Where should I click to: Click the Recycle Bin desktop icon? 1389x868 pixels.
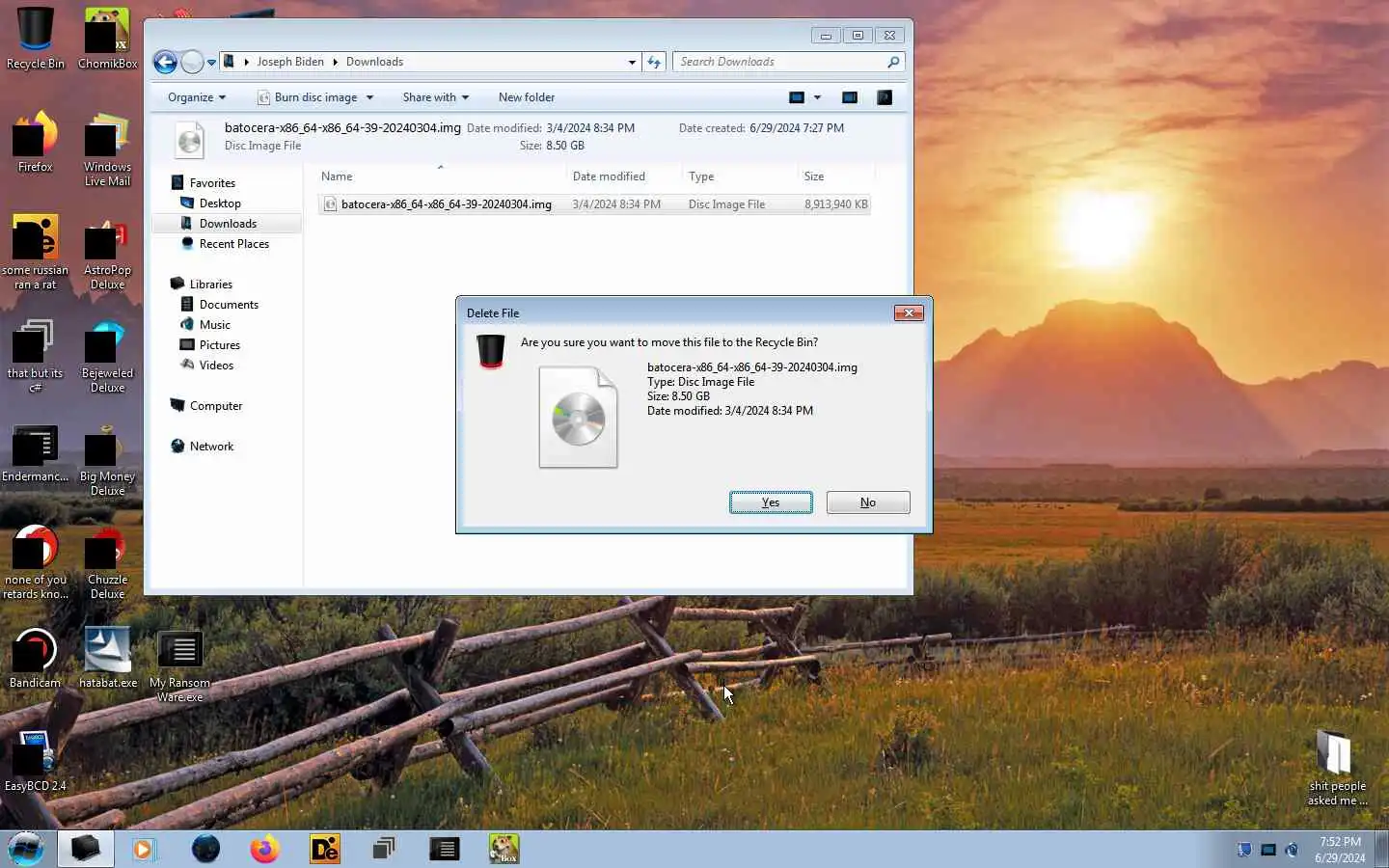(x=36, y=39)
